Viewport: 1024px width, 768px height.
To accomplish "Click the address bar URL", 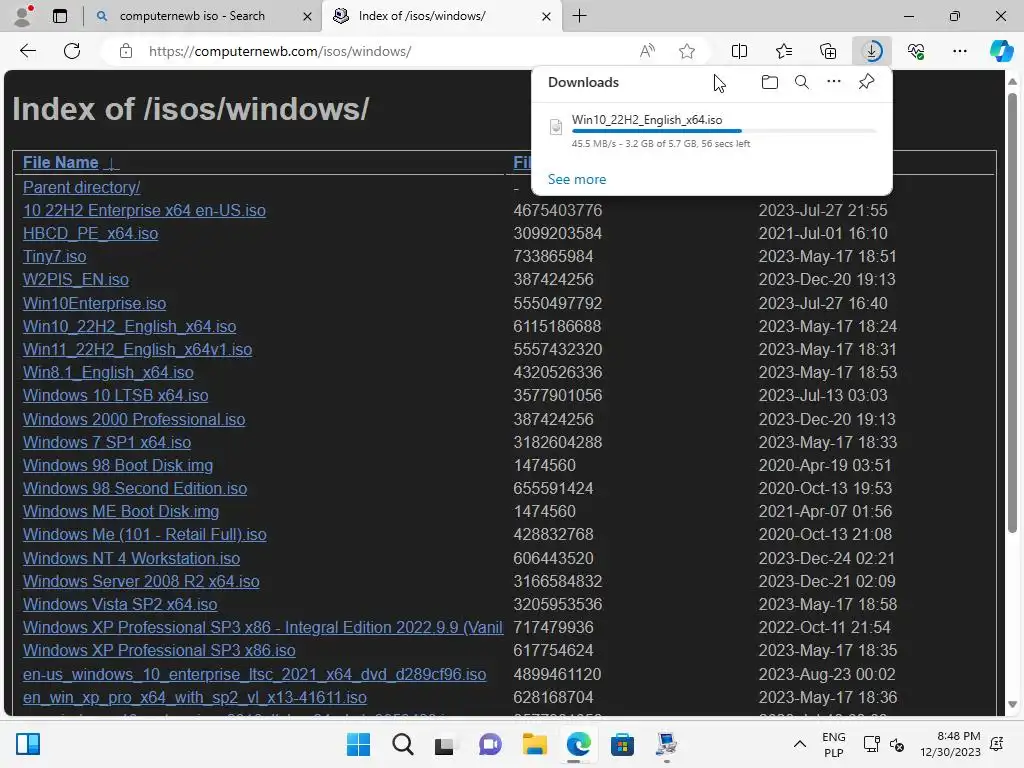I will (280, 51).
